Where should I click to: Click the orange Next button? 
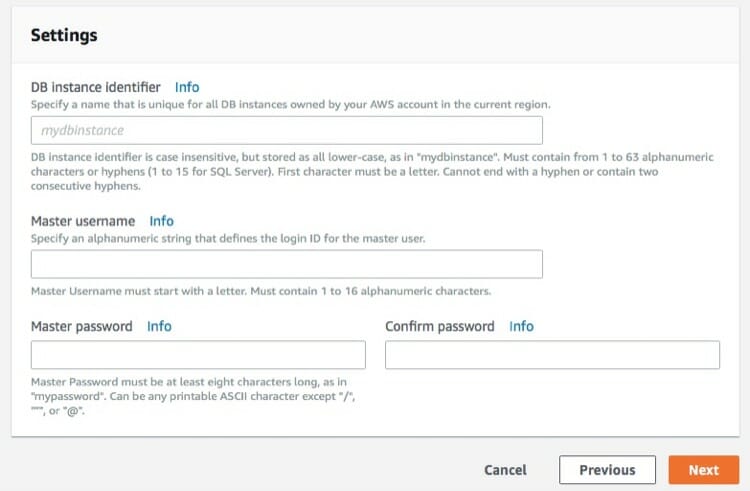(703, 470)
